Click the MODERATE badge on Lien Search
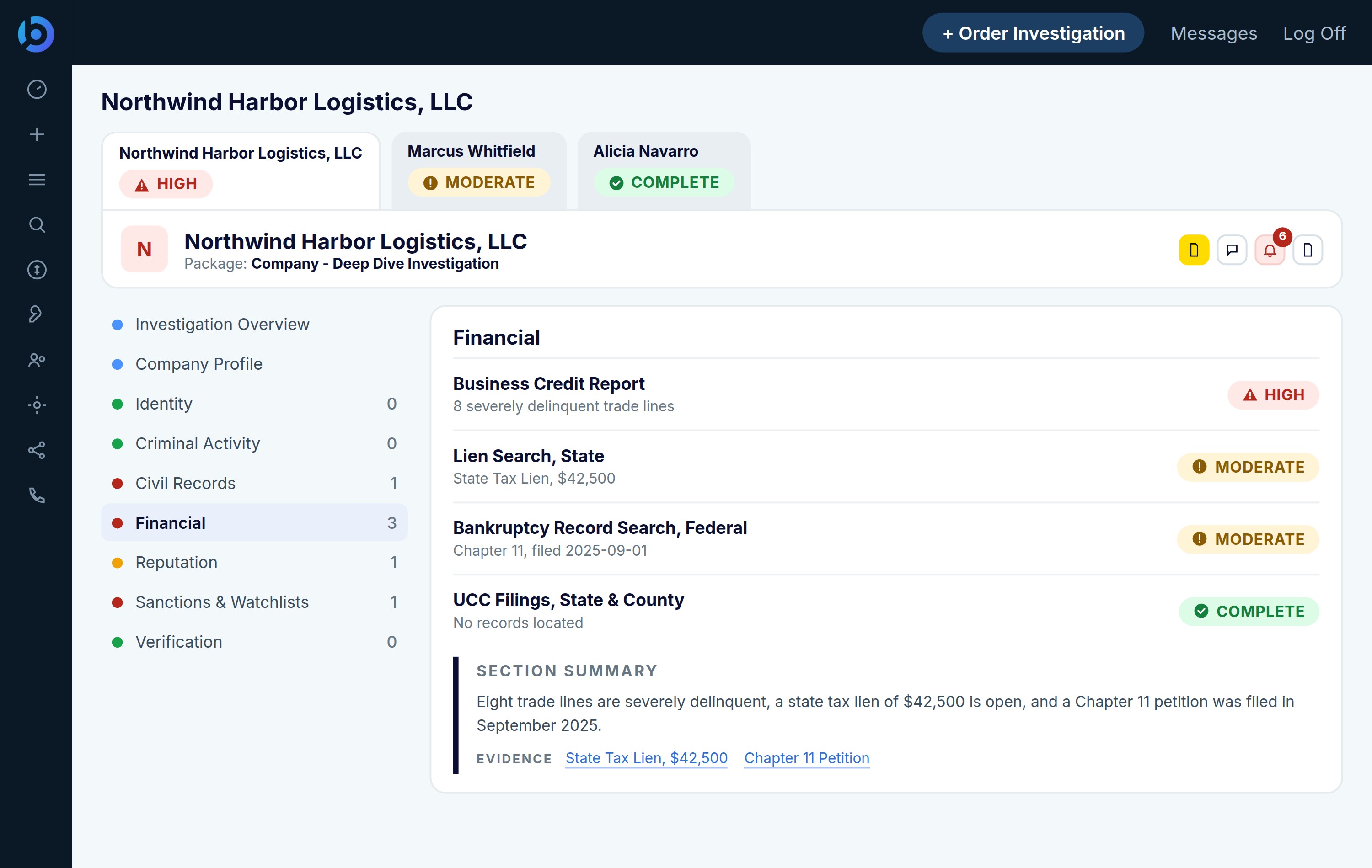 1248,467
